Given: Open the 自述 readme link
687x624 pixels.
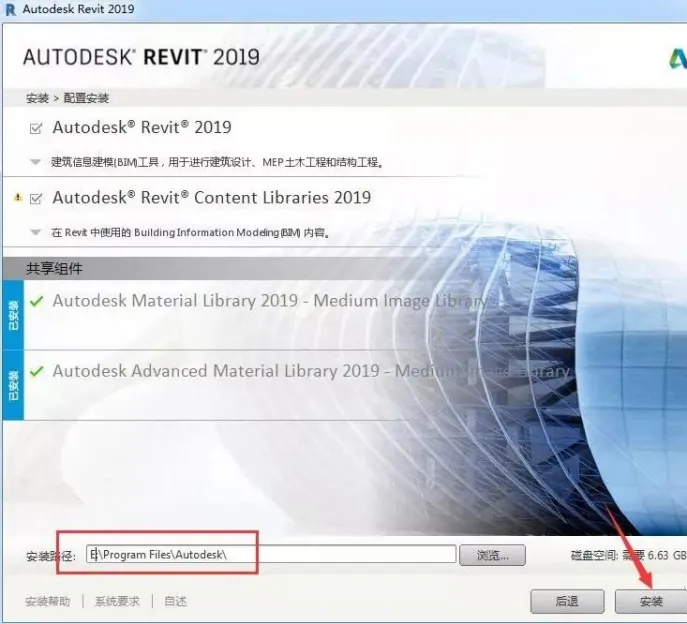Looking at the screenshot, I should click(175, 601).
